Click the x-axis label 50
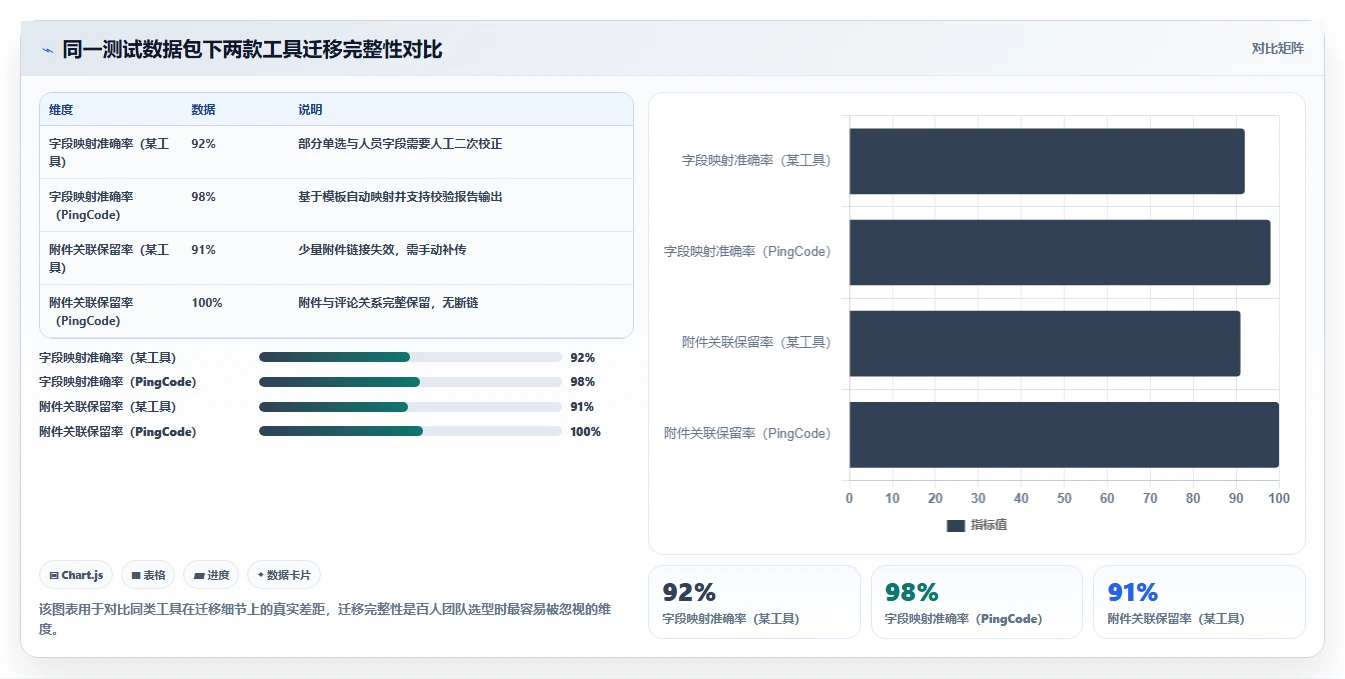Viewport: 1345px width, 679px height. (x=1064, y=498)
